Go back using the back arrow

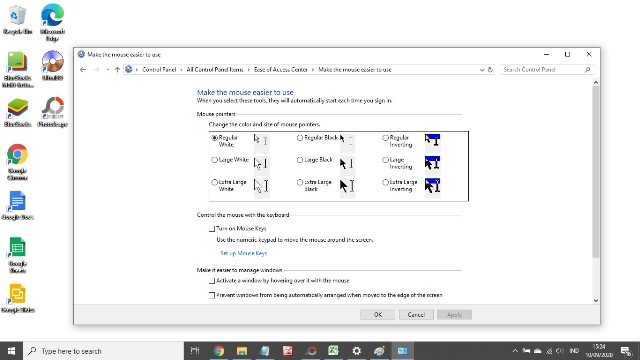coord(83,70)
